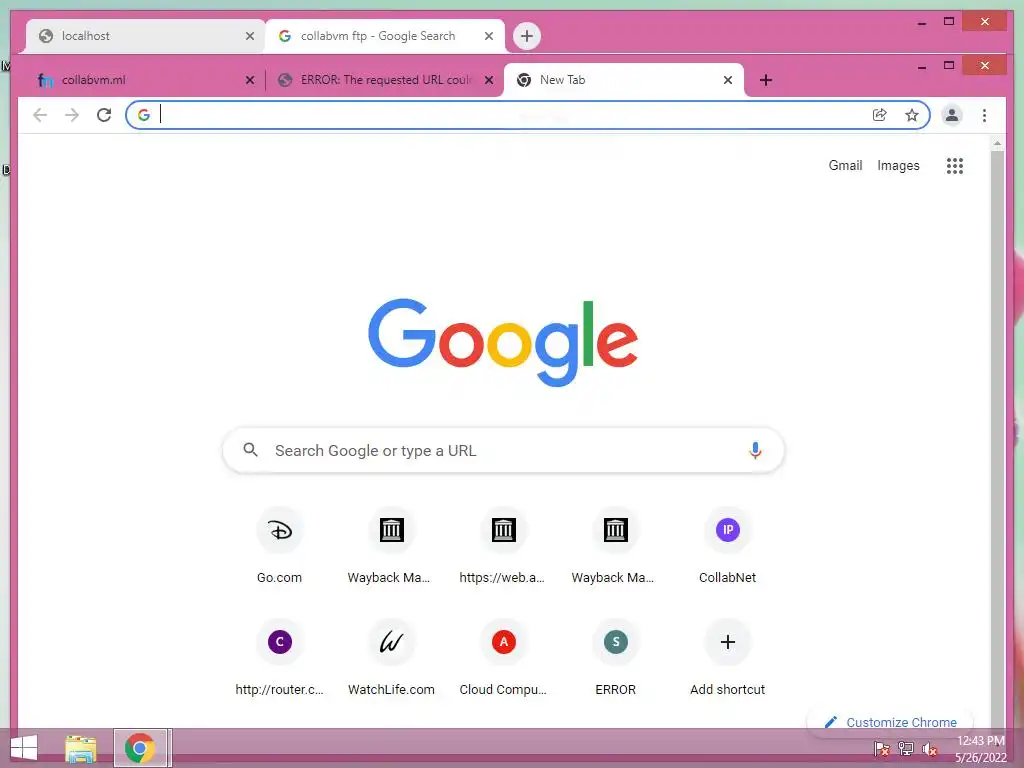
Task: Start voice search with microphone icon
Action: (755, 451)
